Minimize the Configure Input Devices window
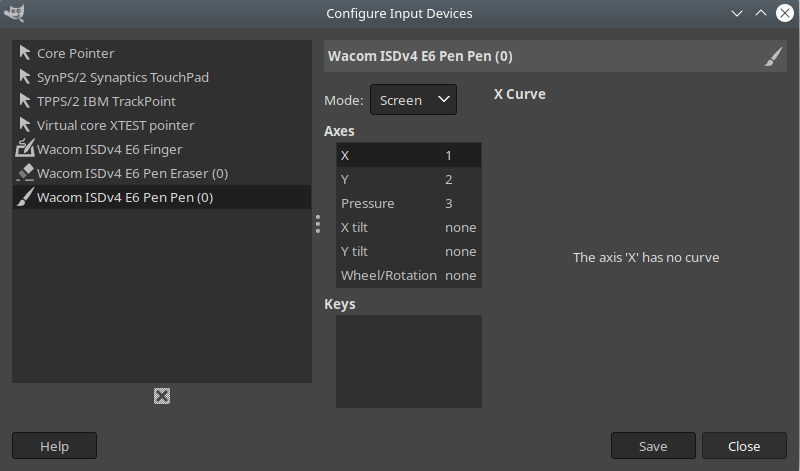 737,13
